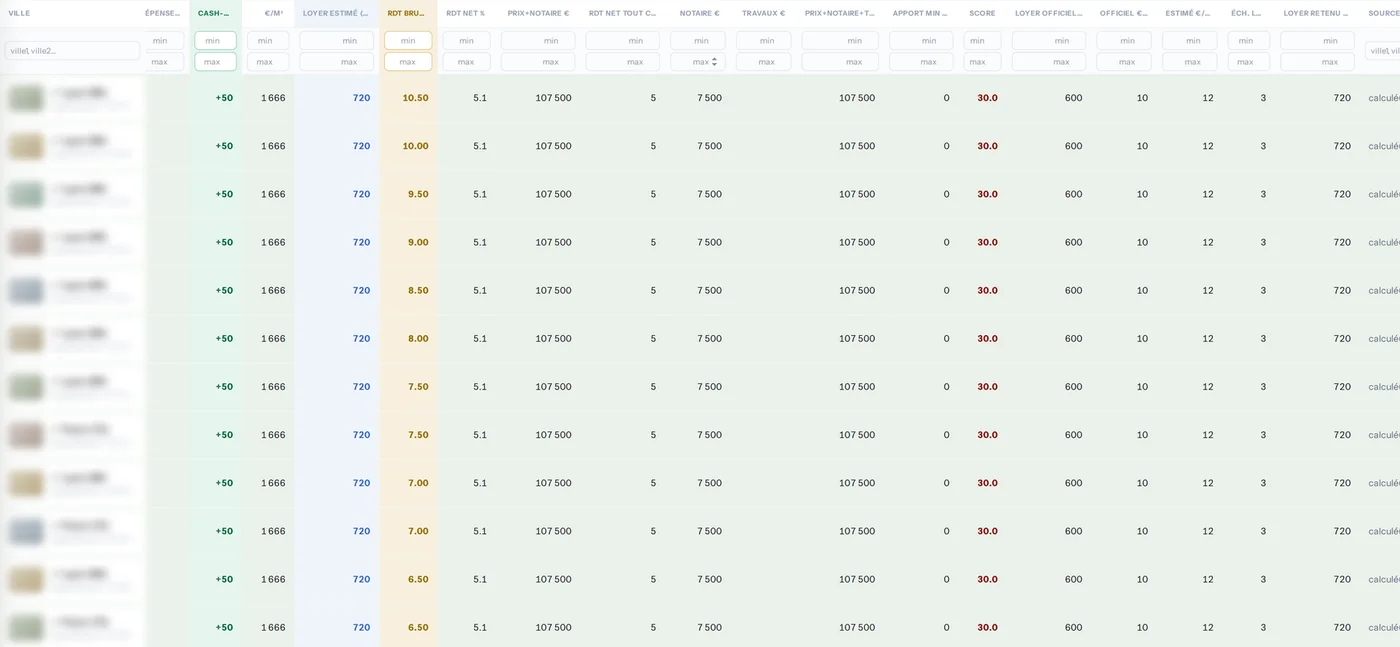Click loyer estimé 720 in the 8.00 row

click(x=361, y=338)
